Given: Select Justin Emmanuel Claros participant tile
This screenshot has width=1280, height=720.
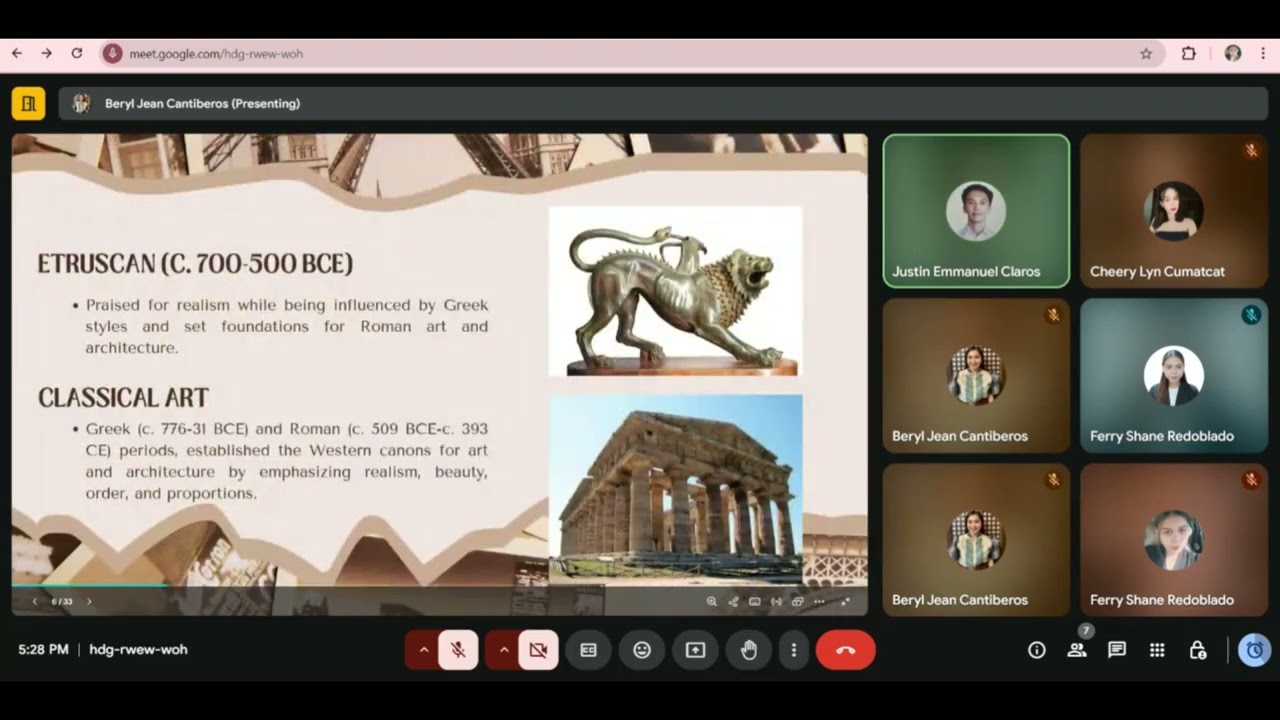Looking at the screenshot, I should pyautogui.click(x=976, y=211).
